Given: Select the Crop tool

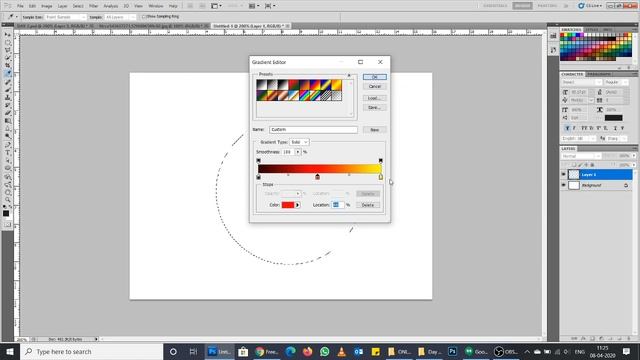Looking at the screenshot, I should pos(8,66).
